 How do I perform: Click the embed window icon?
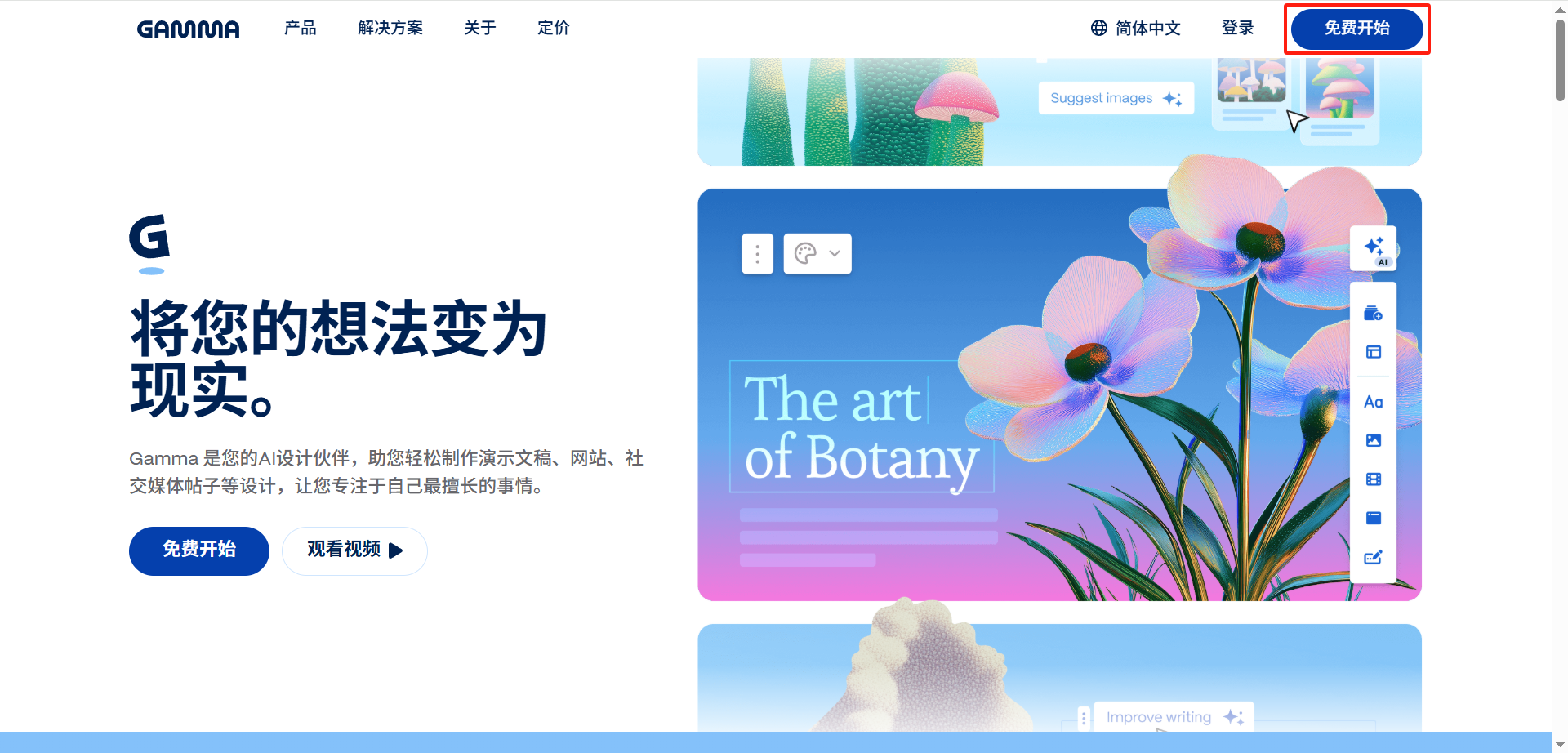1373,518
